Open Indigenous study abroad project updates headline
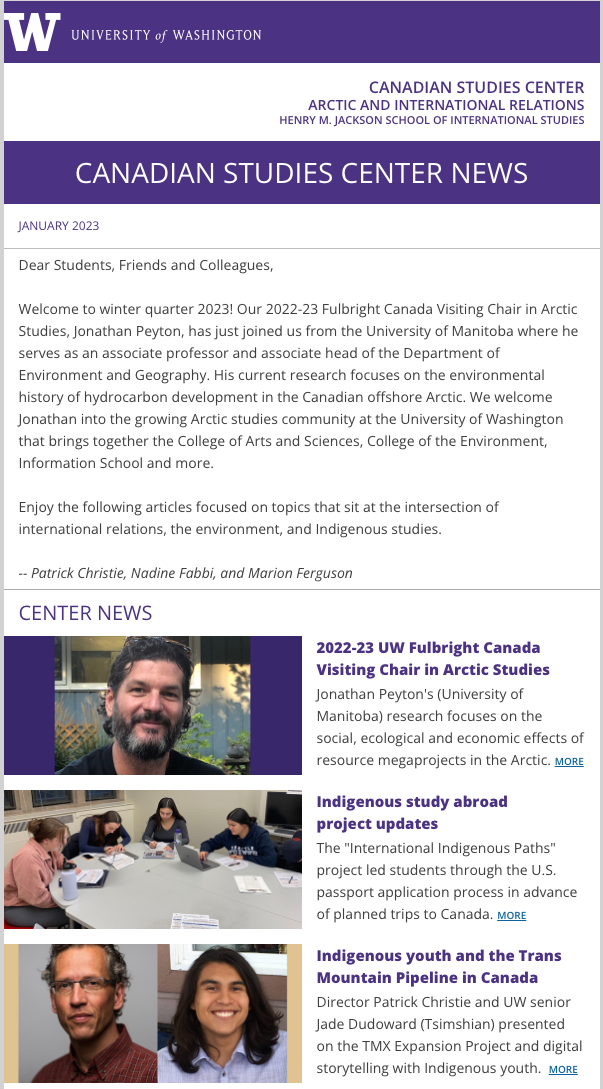Screen dimensions: 603x1089 coord(412,813)
